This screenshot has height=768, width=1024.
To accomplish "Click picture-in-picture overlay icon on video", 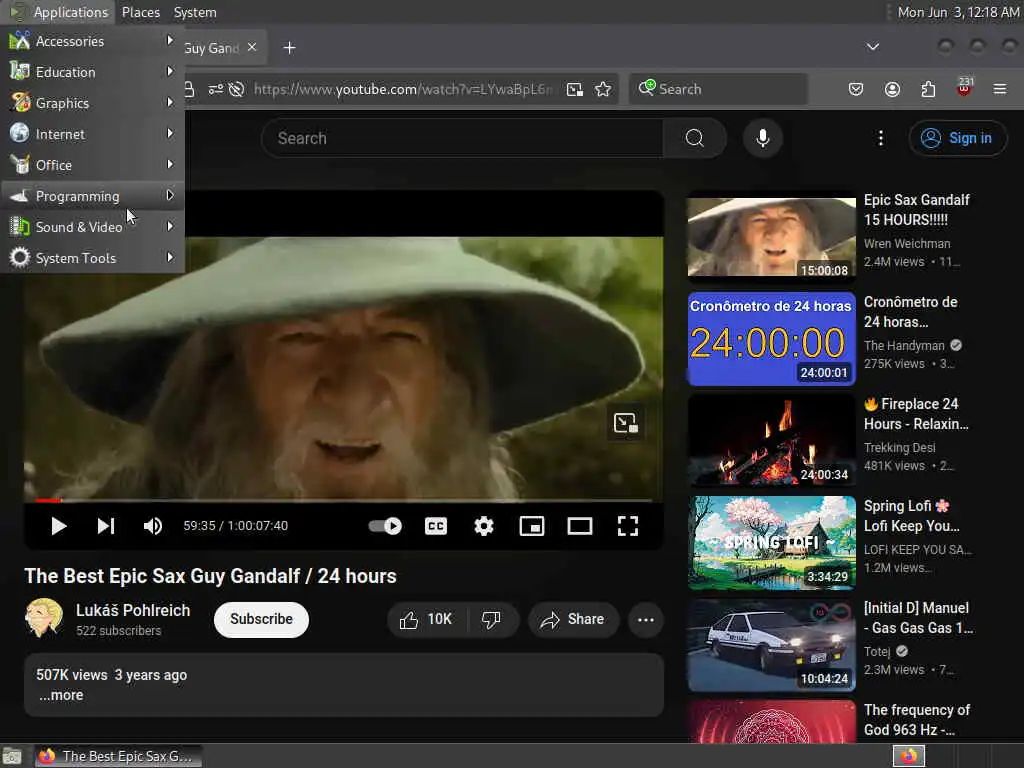I will point(626,423).
